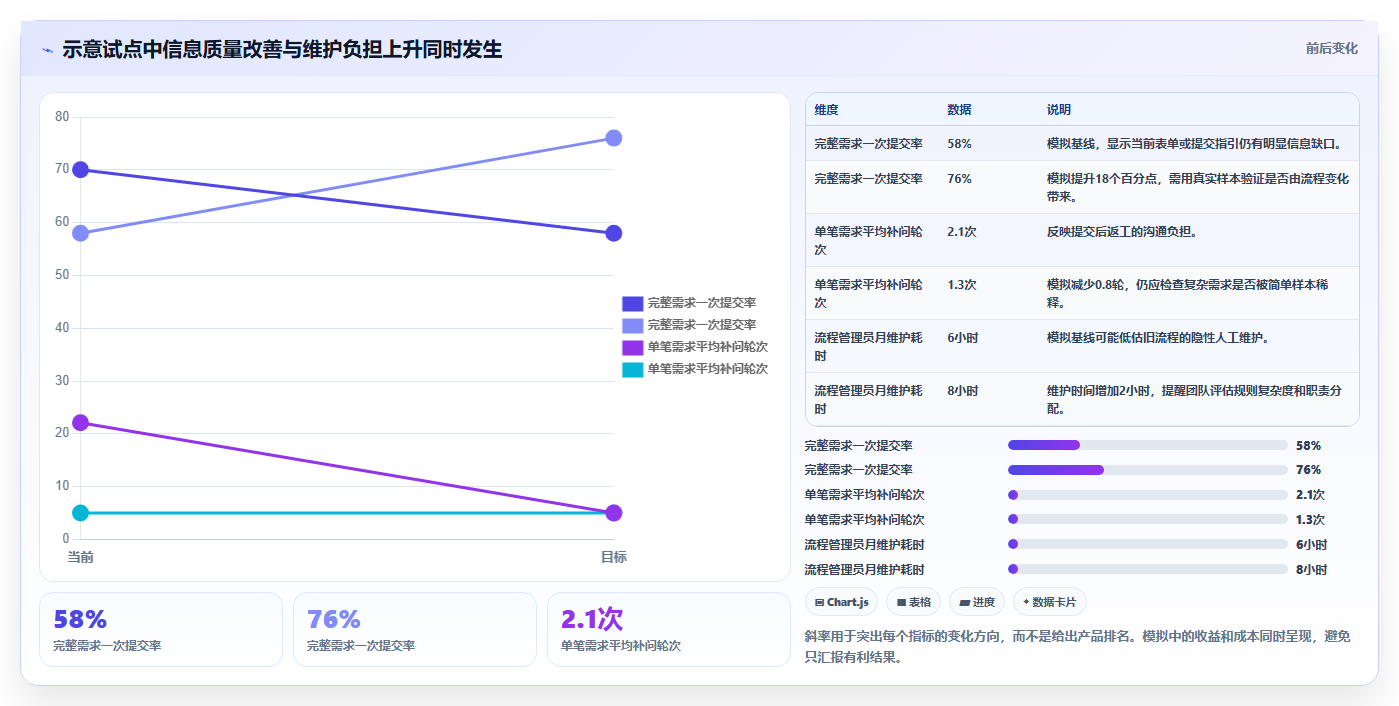The height and width of the screenshot is (706, 1399).
Task: Click the progress bar labeled 8小时
Action: 1148,570
